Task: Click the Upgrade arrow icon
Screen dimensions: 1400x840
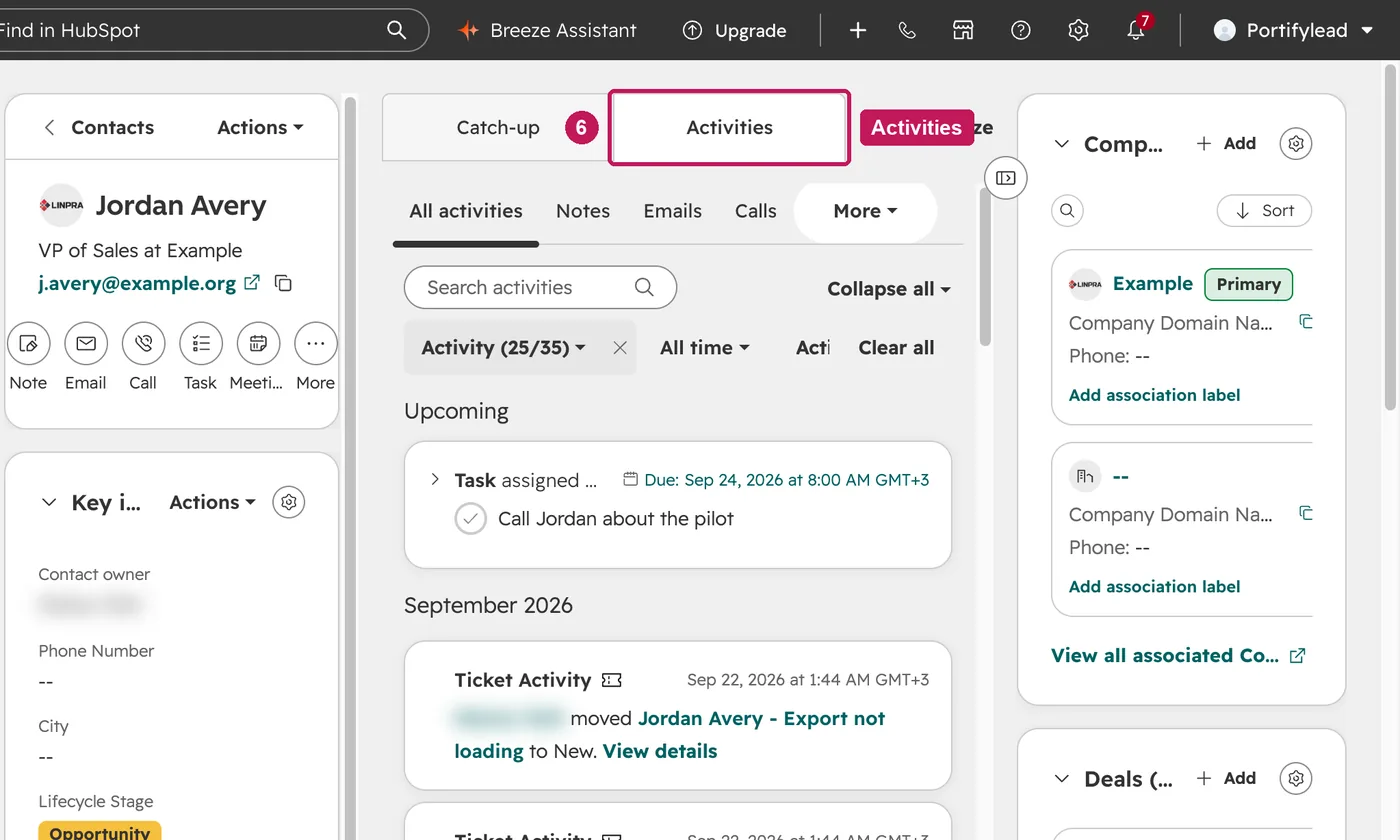Action: pos(692,30)
